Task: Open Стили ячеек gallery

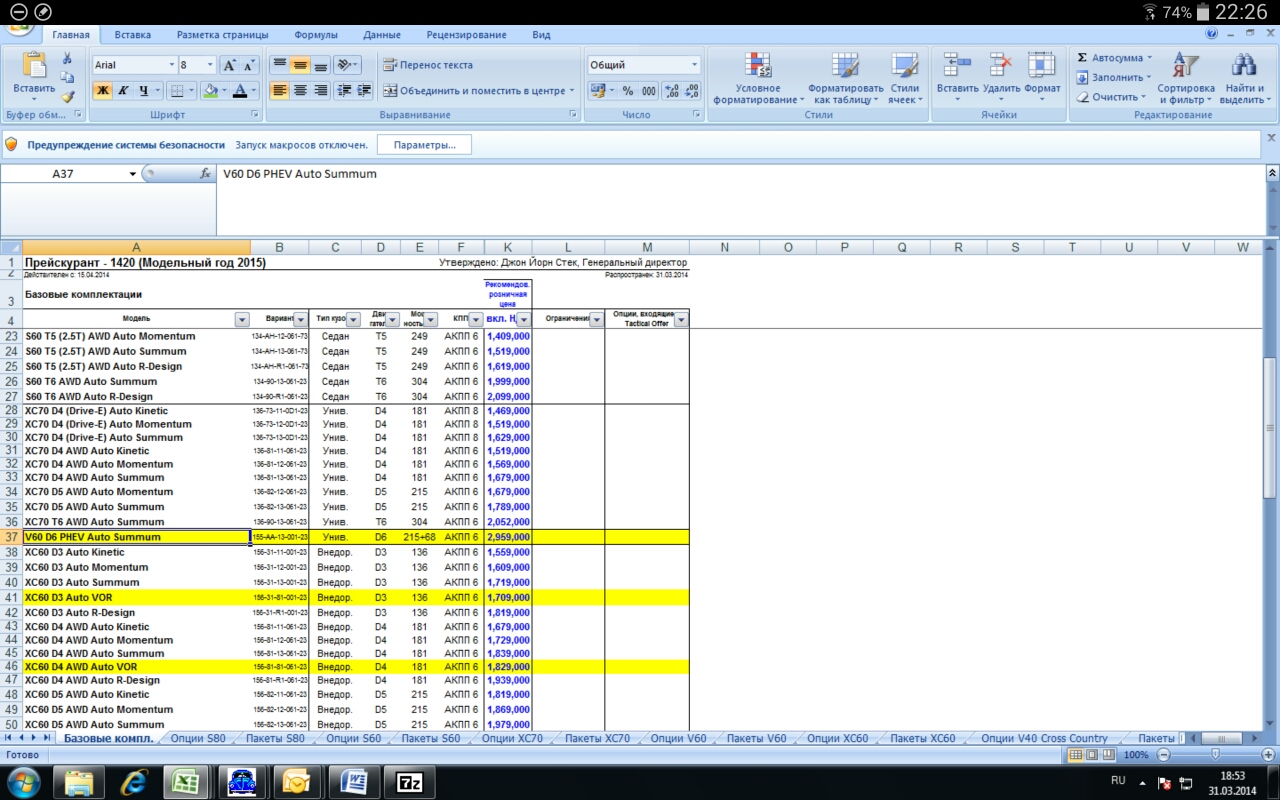Action: (905, 78)
